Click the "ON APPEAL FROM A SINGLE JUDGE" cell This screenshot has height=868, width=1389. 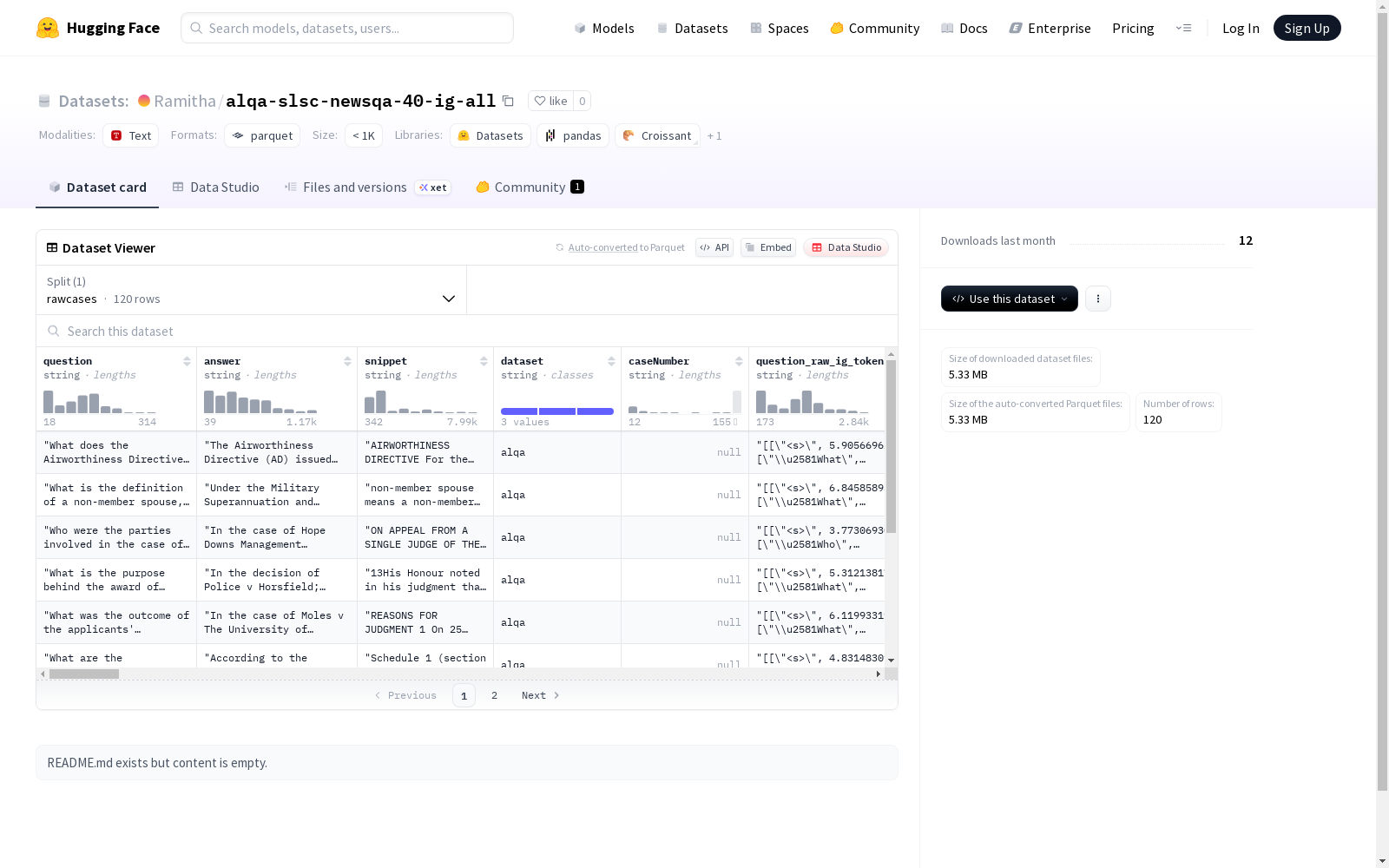click(425, 537)
